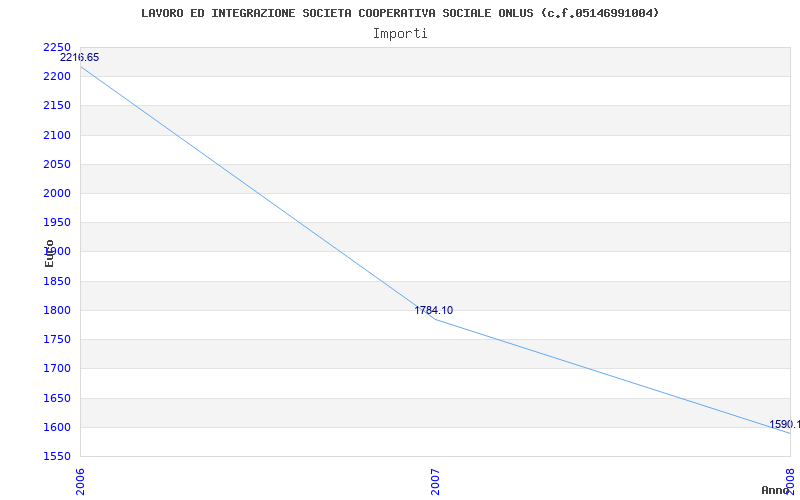
Task: Click the 2216.65 data point label
Action: (80, 57)
